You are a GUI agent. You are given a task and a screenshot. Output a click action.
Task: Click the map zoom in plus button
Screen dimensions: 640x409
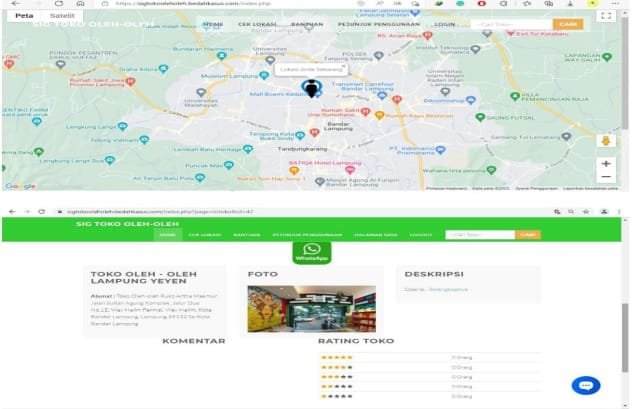click(606, 163)
